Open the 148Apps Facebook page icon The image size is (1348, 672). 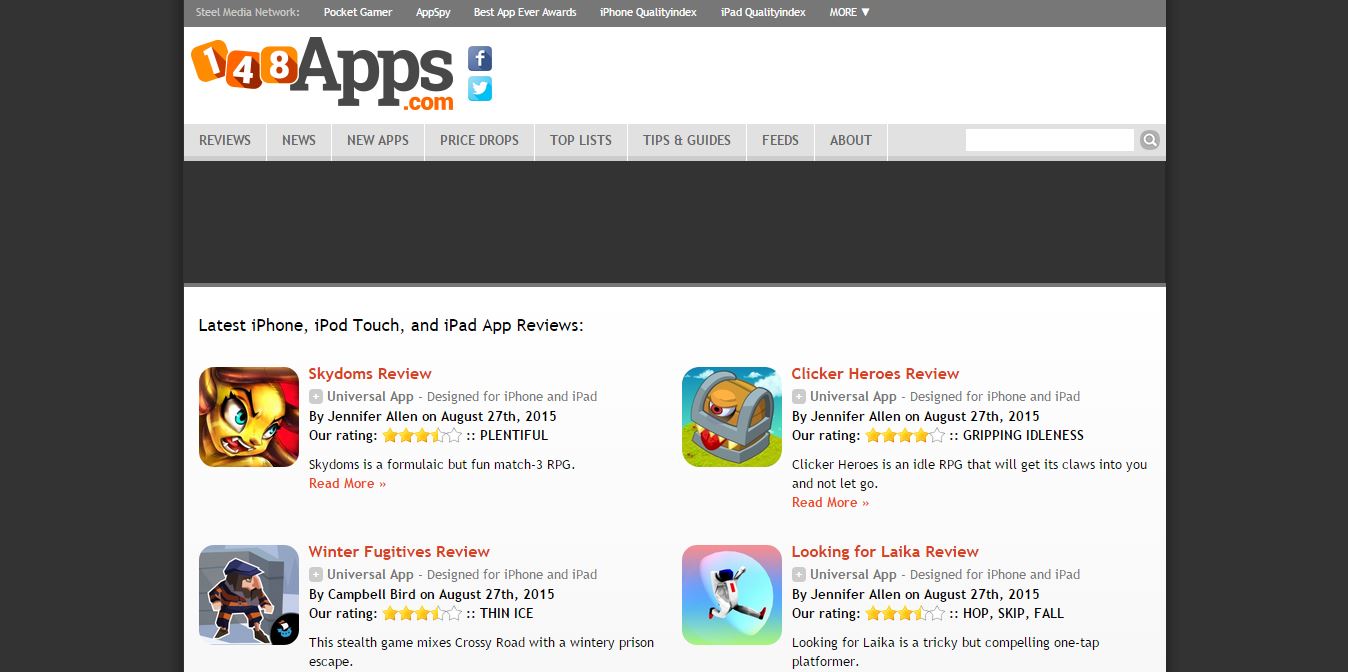[x=480, y=59]
